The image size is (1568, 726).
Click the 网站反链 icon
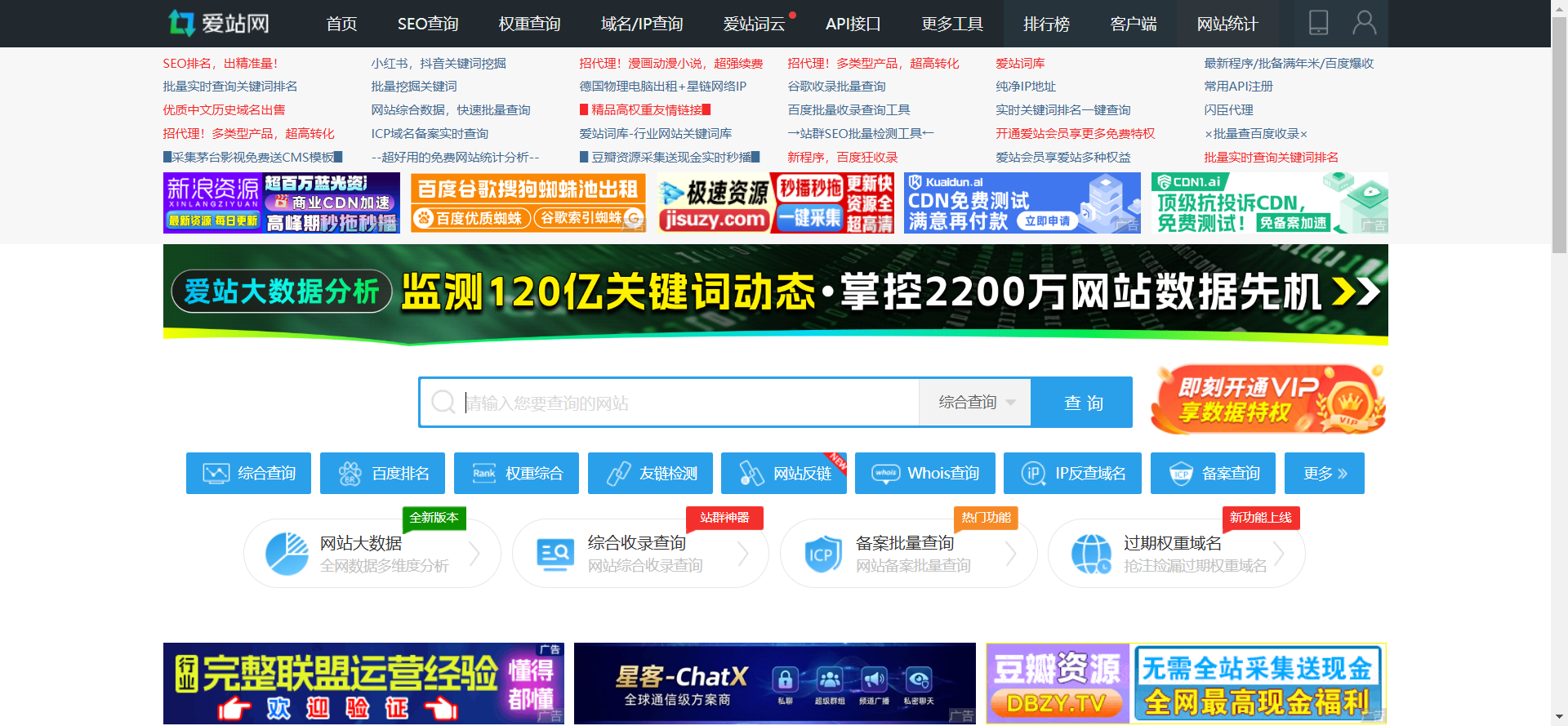pyautogui.click(x=751, y=474)
